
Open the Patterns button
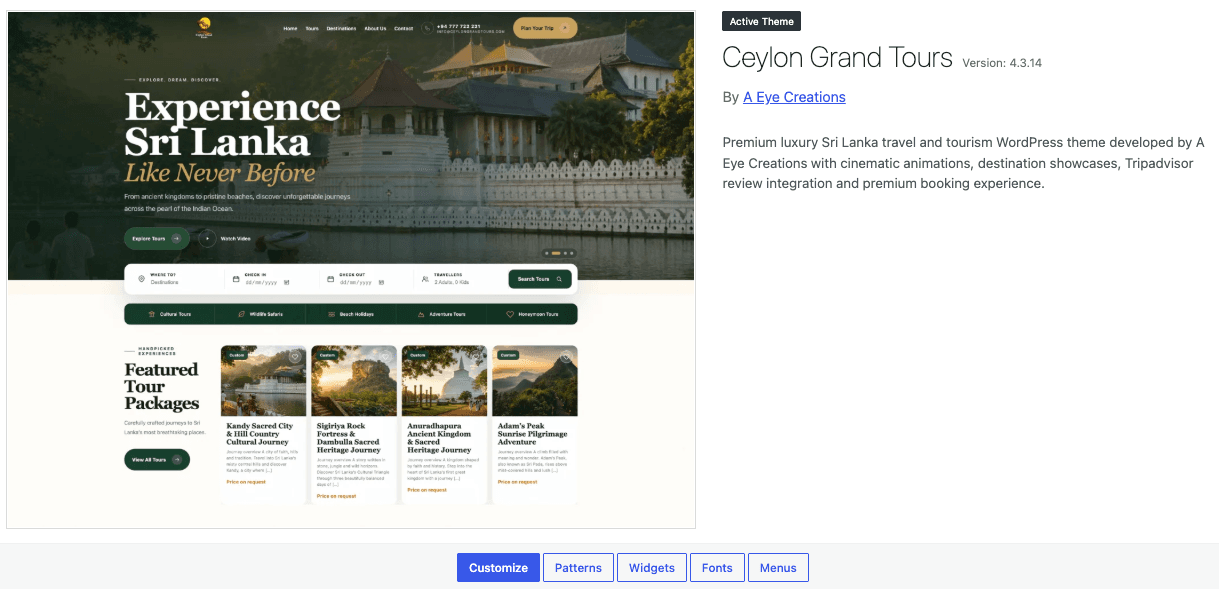tap(578, 567)
